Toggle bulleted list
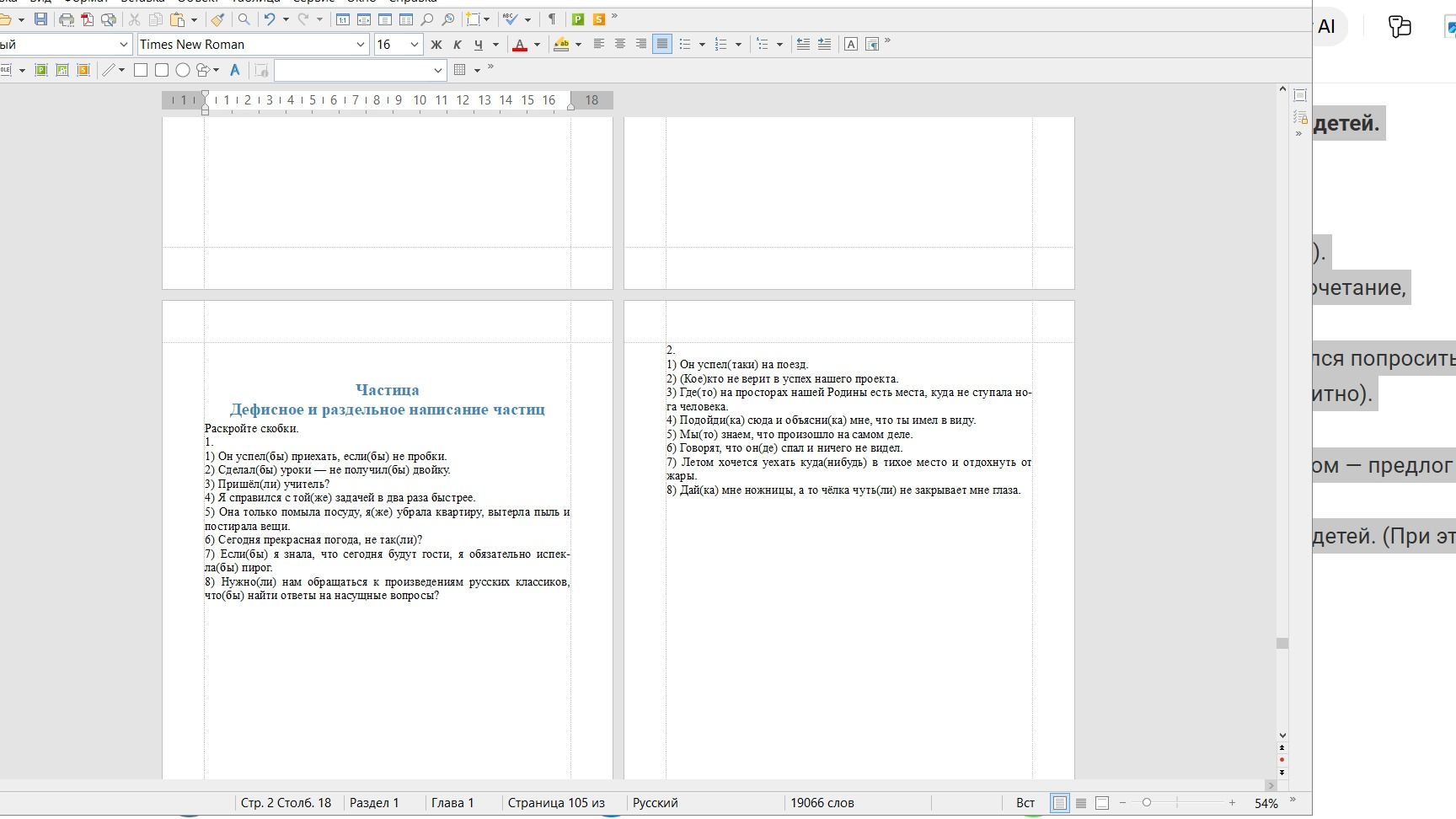1456x819 pixels. coord(685,44)
